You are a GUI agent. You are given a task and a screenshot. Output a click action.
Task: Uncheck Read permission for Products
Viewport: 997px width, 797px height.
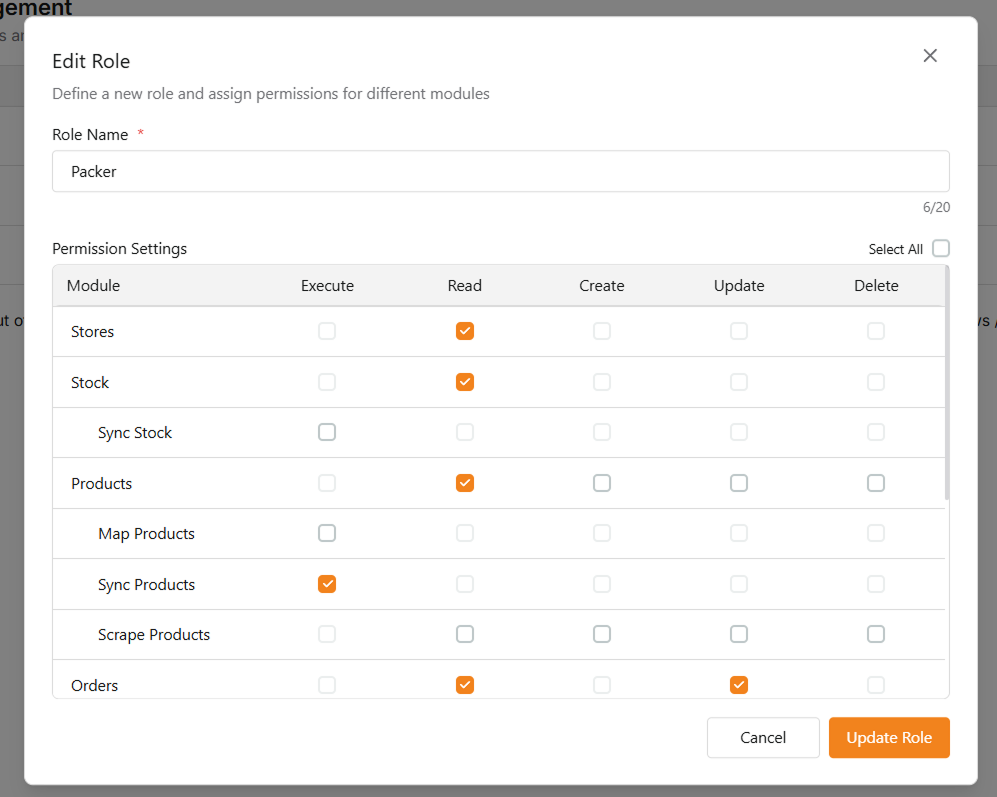(465, 483)
